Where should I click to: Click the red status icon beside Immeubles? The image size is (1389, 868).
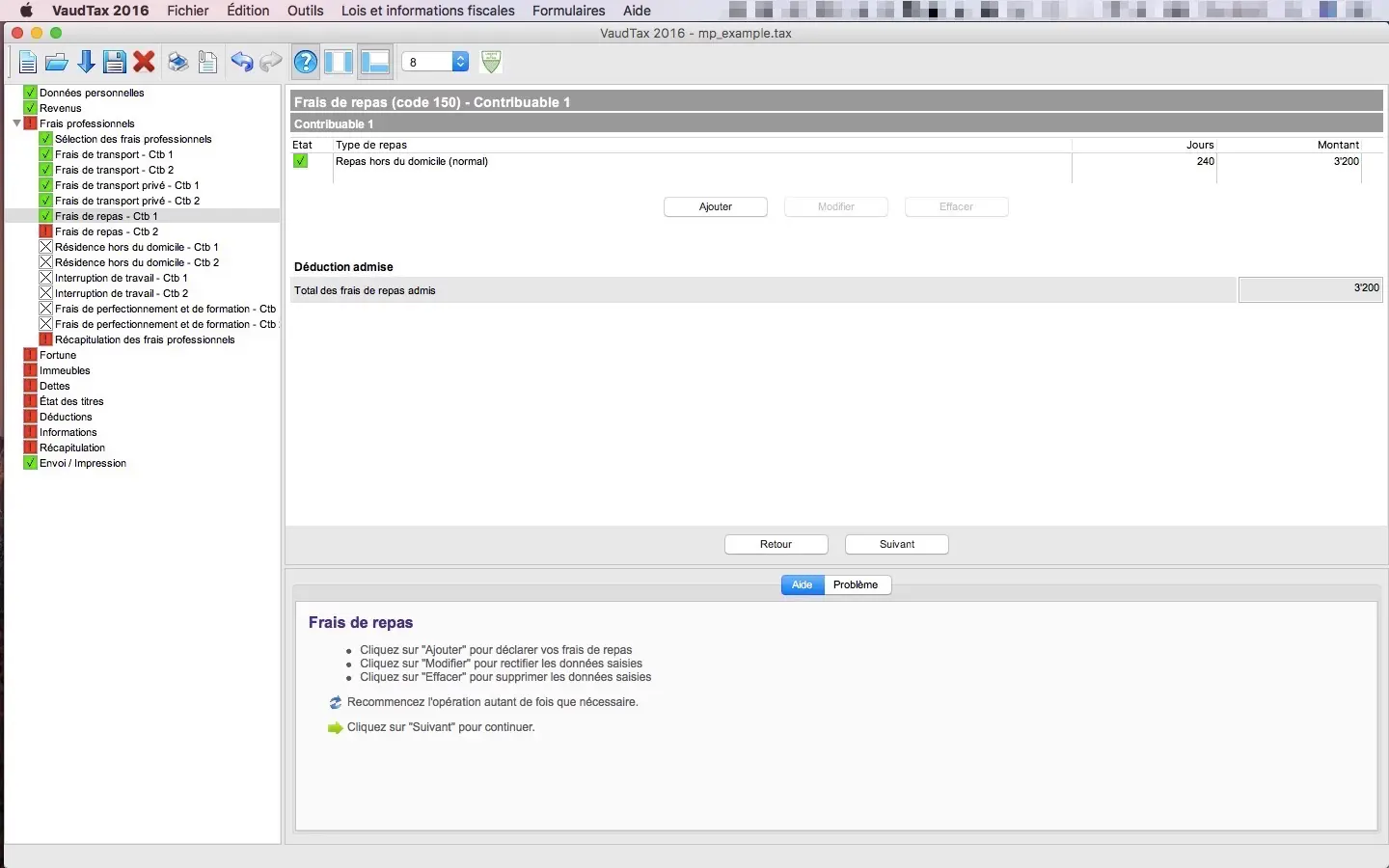tap(30, 370)
